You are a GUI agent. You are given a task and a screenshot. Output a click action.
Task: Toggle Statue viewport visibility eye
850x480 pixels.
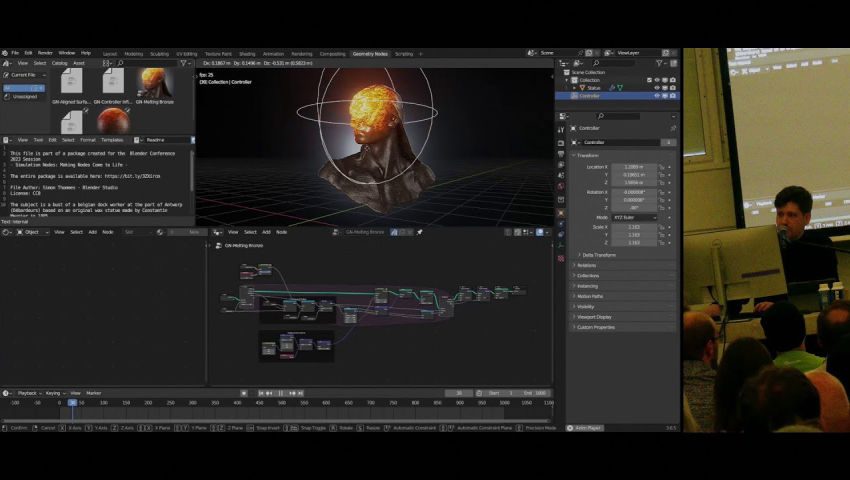pyautogui.click(x=657, y=88)
